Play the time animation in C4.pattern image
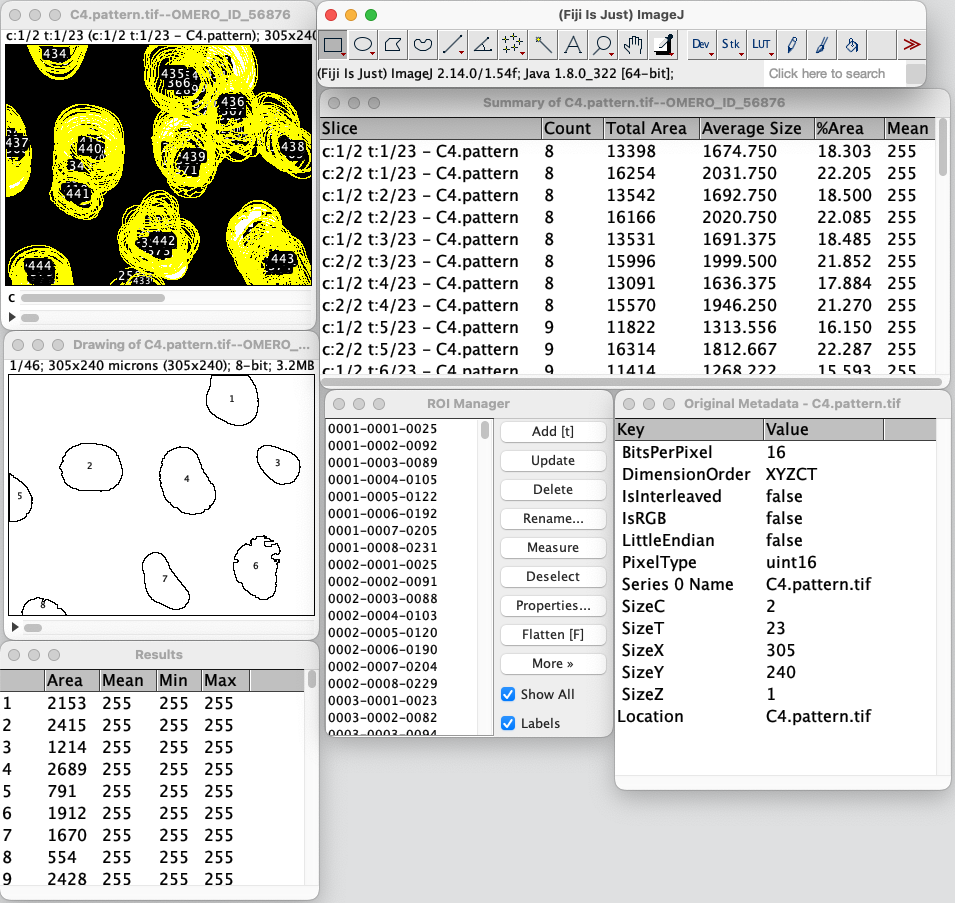The image size is (955, 903). pos(12,317)
